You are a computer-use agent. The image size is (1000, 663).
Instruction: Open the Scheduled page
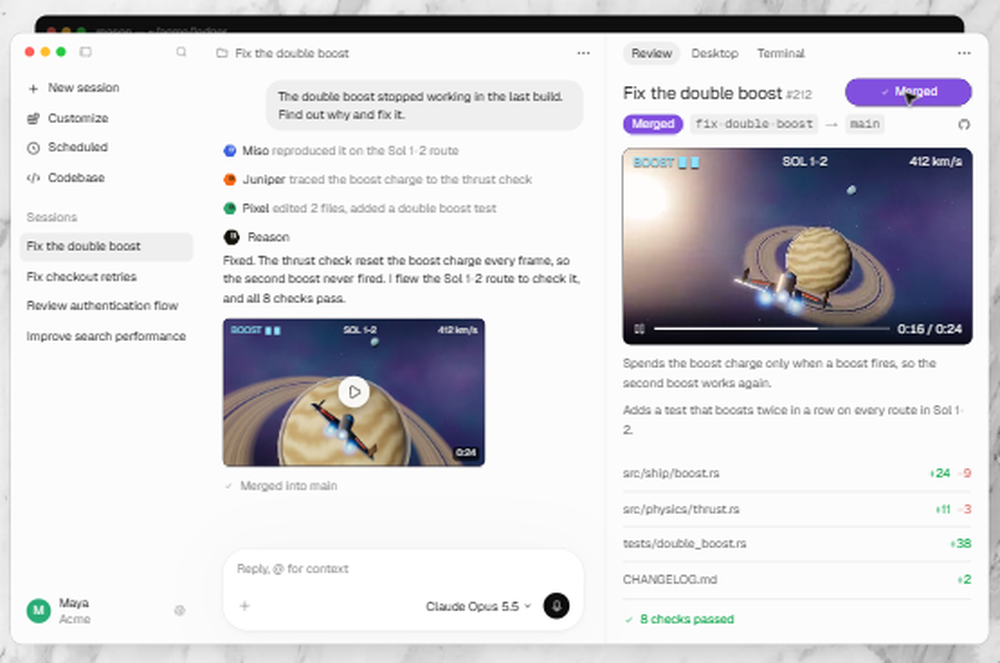68,147
